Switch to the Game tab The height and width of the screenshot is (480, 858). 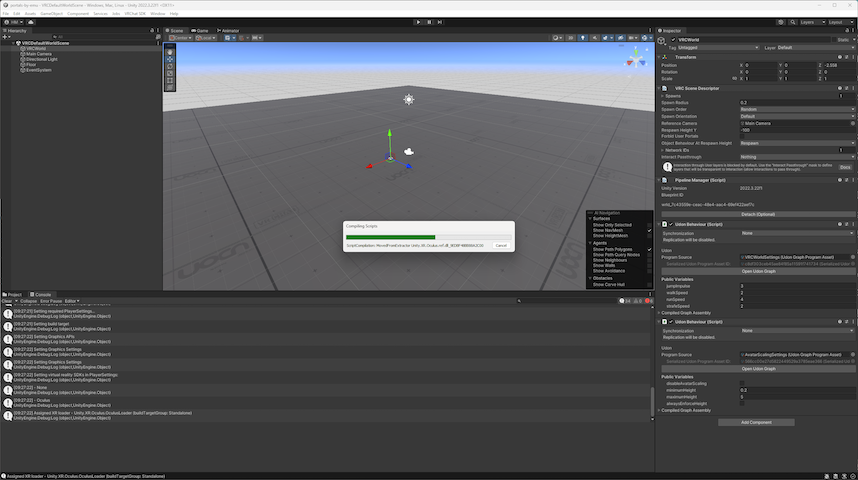click(200, 31)
